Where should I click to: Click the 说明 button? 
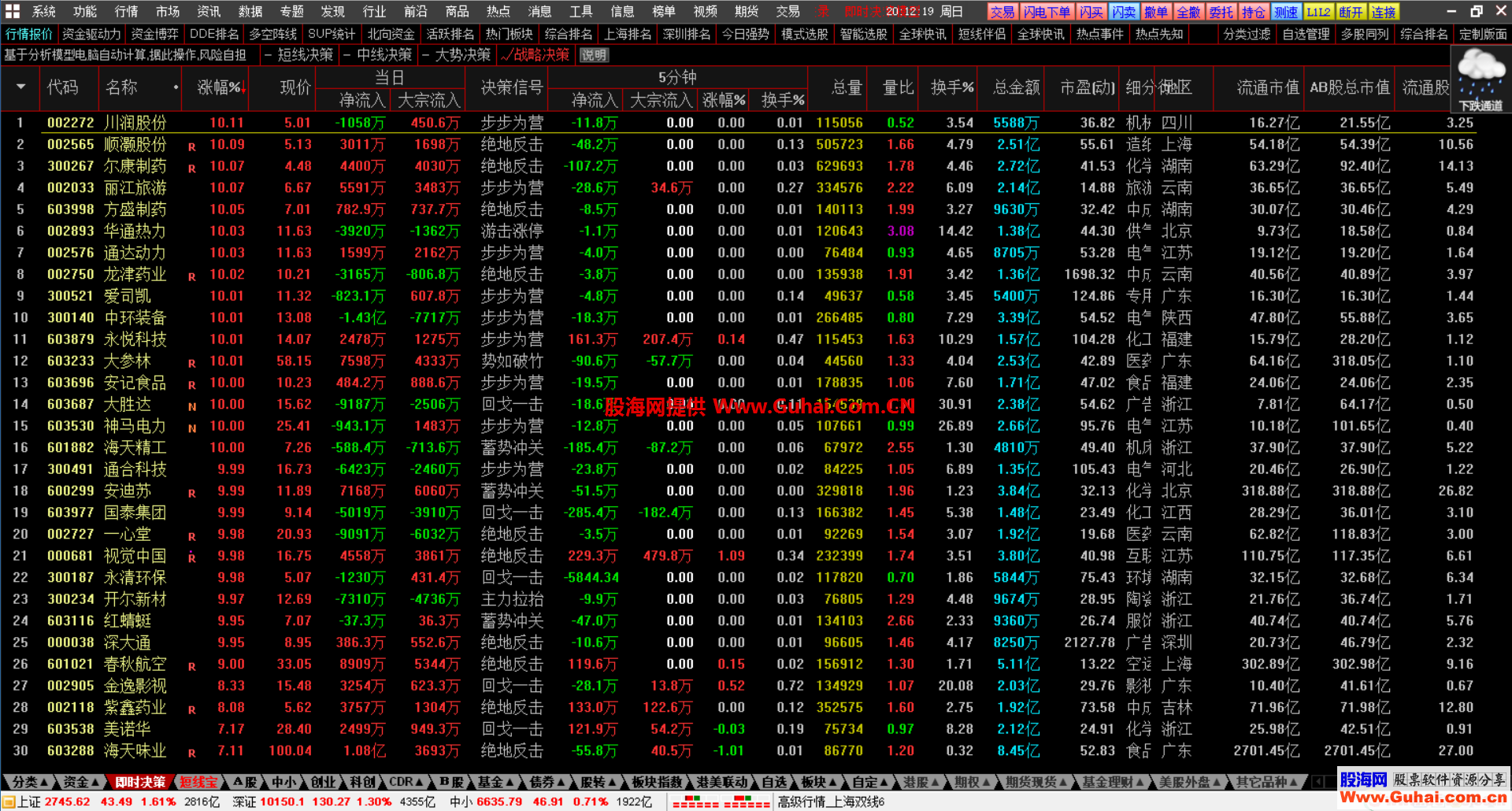[594, 55]
